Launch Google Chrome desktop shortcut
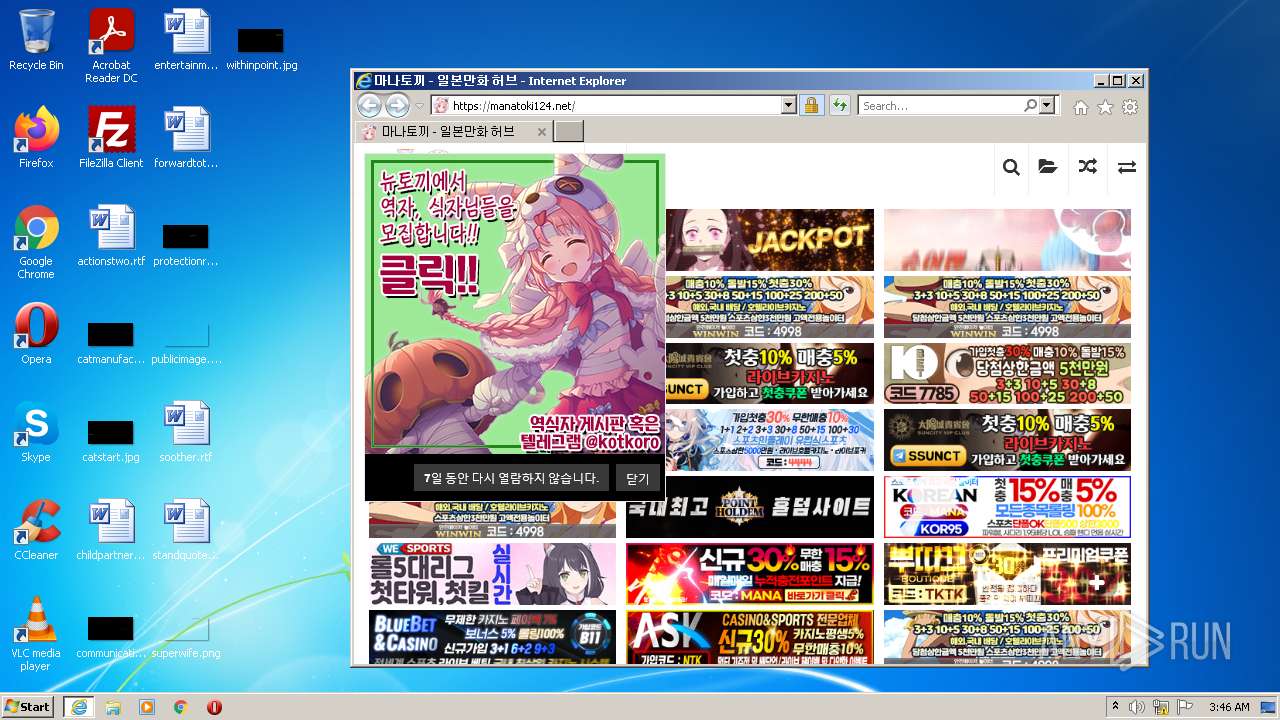The image size is (1280, 720). click(x=36, y=243)
